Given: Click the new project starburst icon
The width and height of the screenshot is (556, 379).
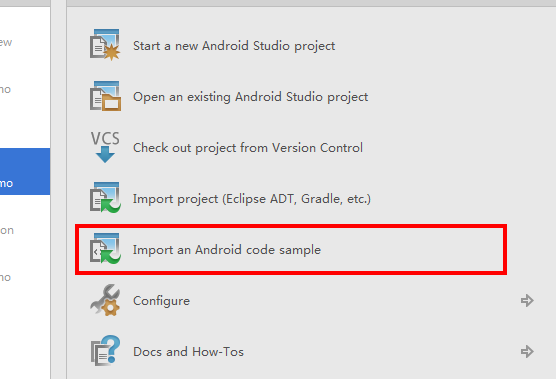Looking at the screenshot, I should 105,45.
